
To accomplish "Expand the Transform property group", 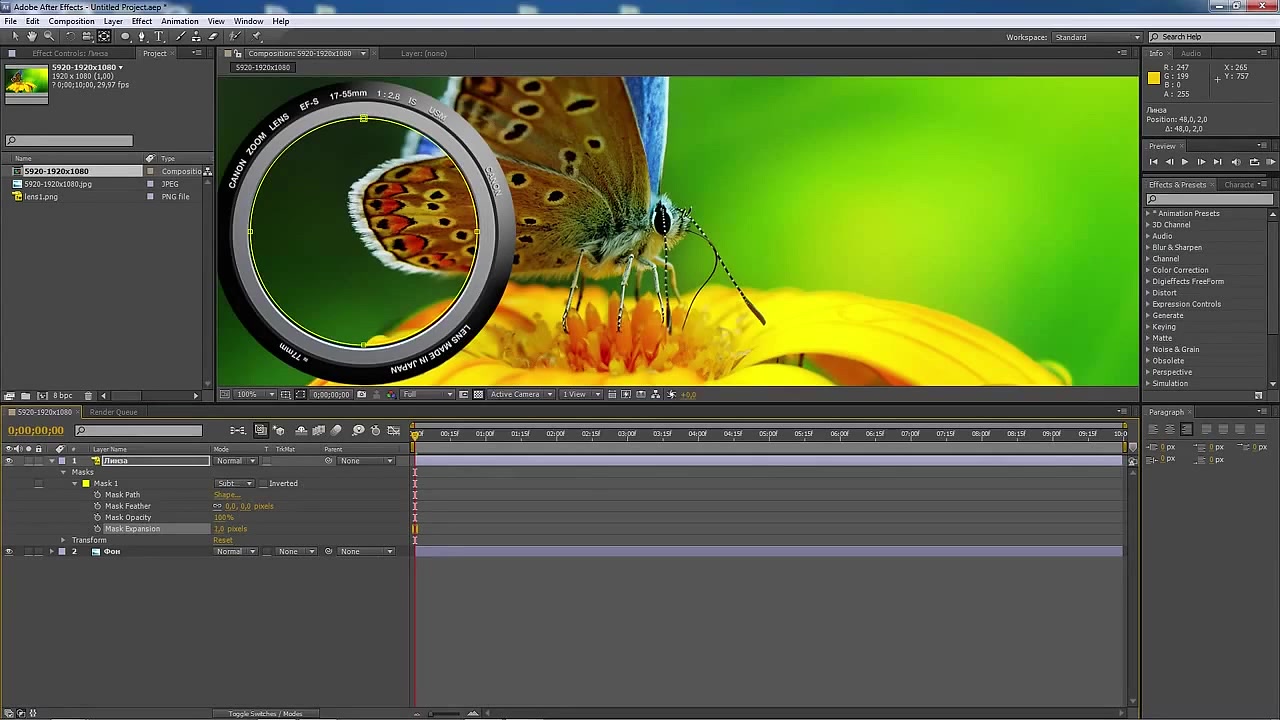I will click(x=63, y=540).
